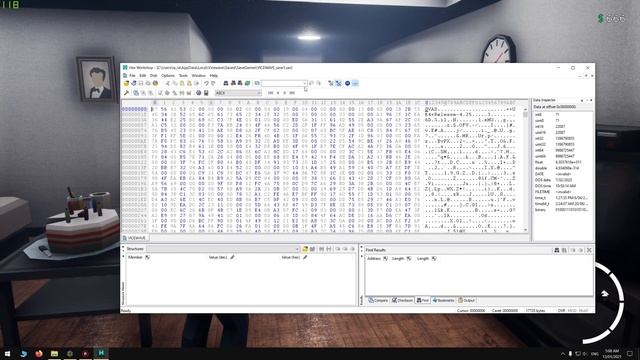Click the green Goto toolbar icon
The height and width of the screenshot is (360, 640).
pyautogui.click(x=247, y=83)
